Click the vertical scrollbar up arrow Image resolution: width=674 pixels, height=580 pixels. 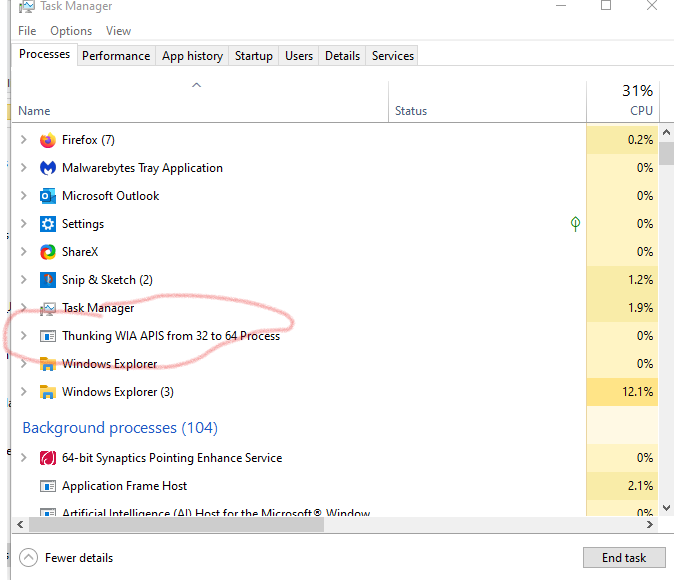[666, 132]
